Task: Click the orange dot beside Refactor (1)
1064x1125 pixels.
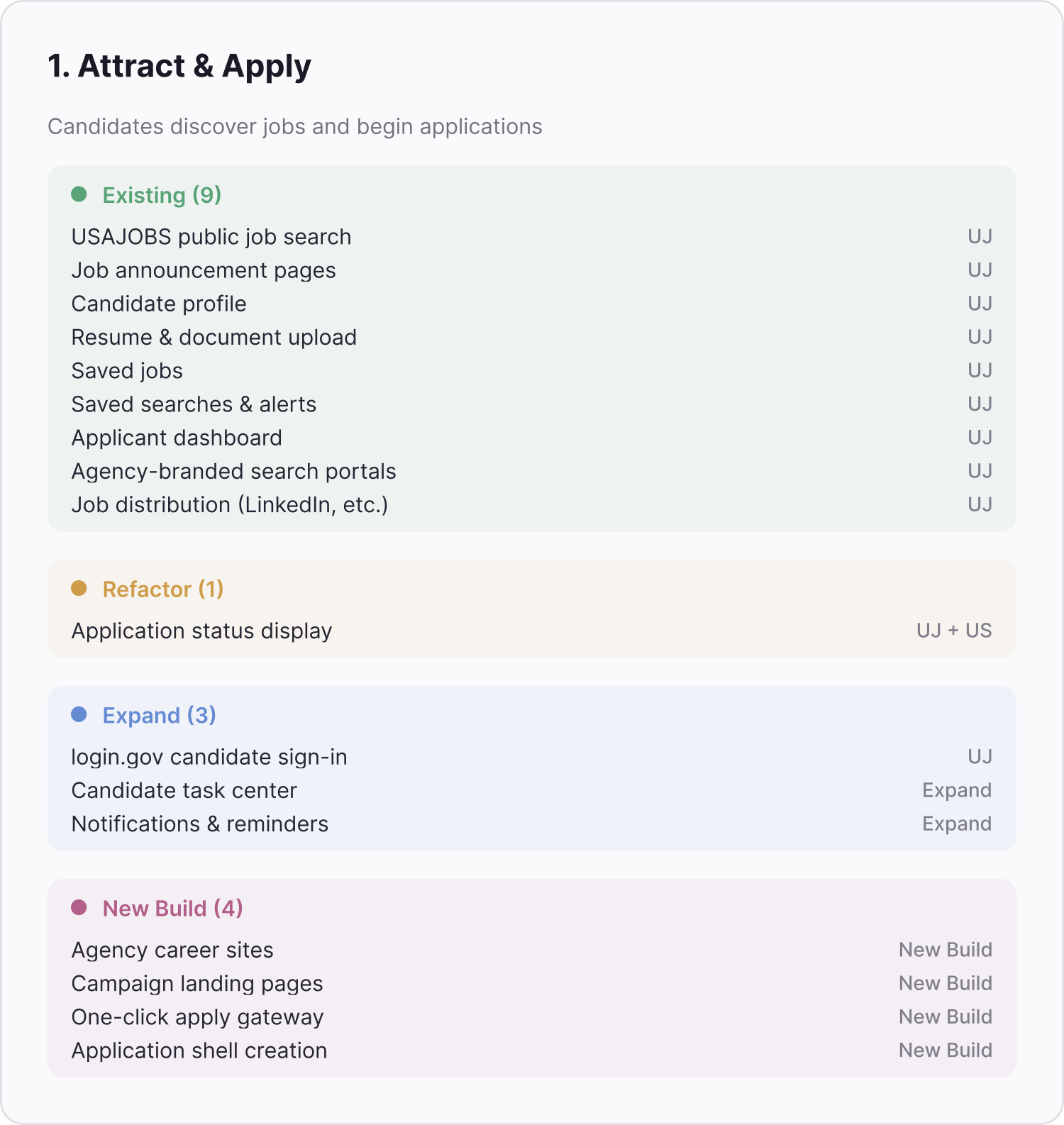Action: coord(79,589)
